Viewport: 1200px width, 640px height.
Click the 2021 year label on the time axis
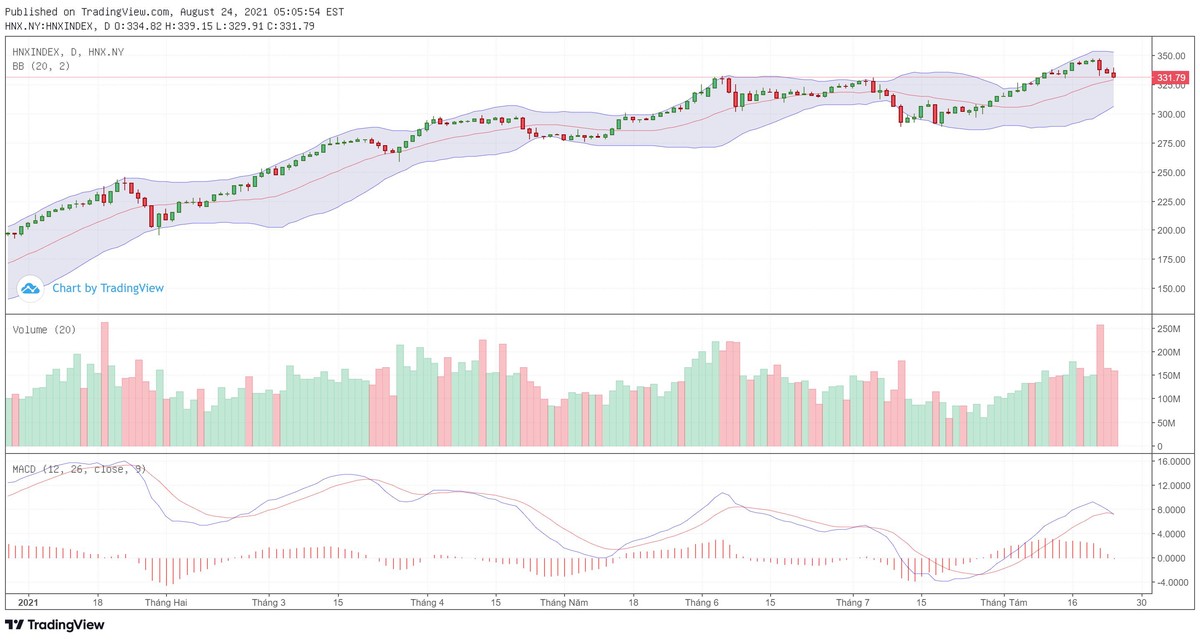[28, 603]
